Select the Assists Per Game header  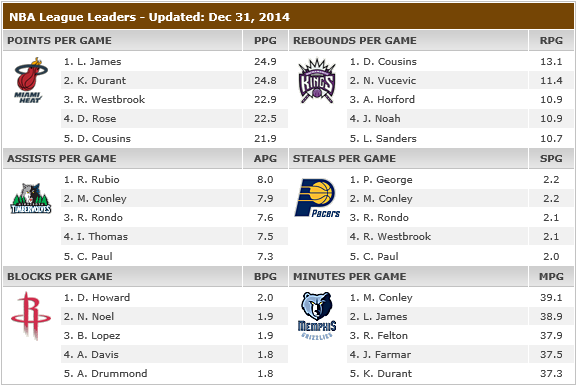pos(62,159)
